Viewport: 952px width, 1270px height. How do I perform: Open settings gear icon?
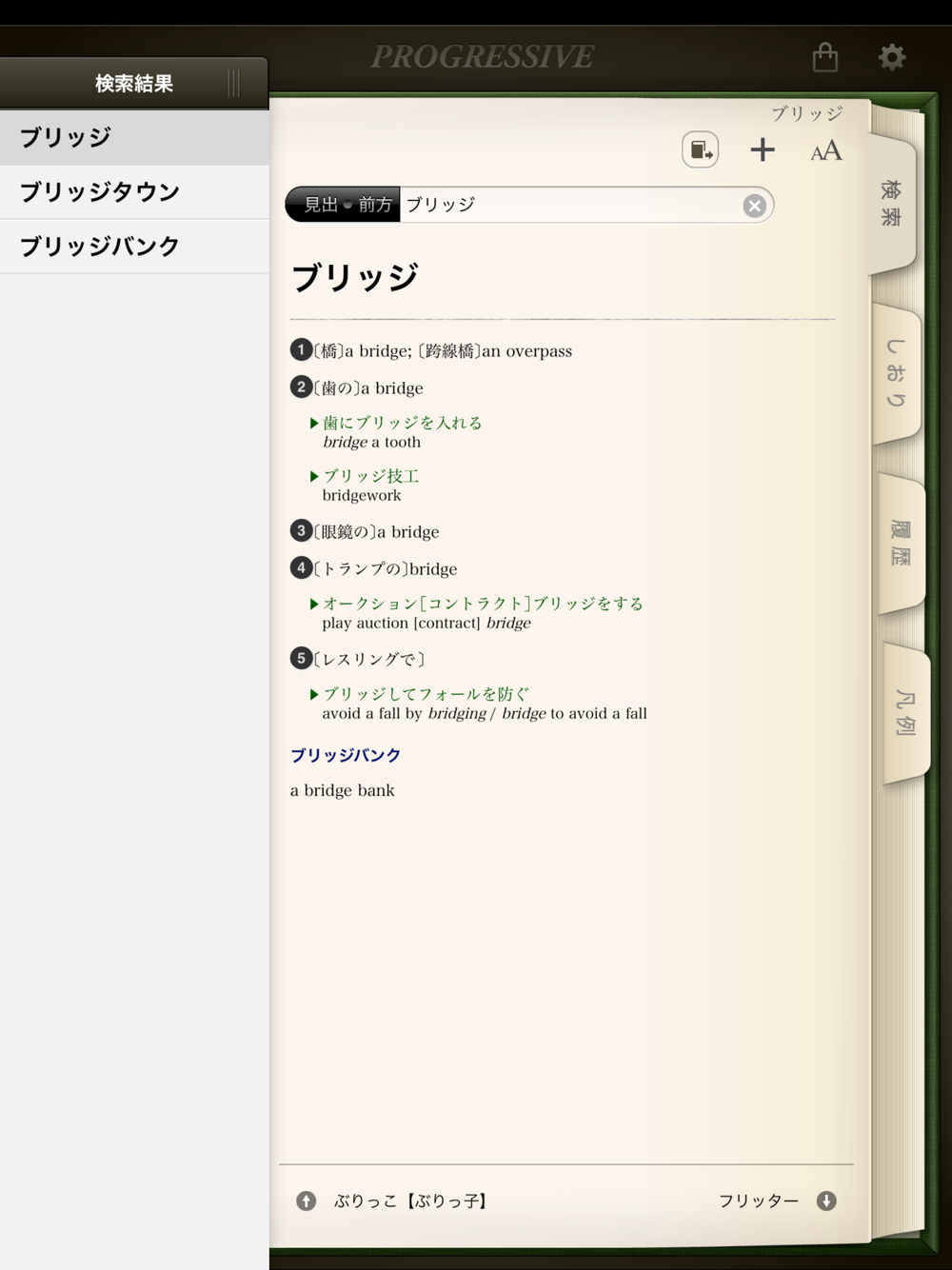pyautogui.click(x=892, y=57)
